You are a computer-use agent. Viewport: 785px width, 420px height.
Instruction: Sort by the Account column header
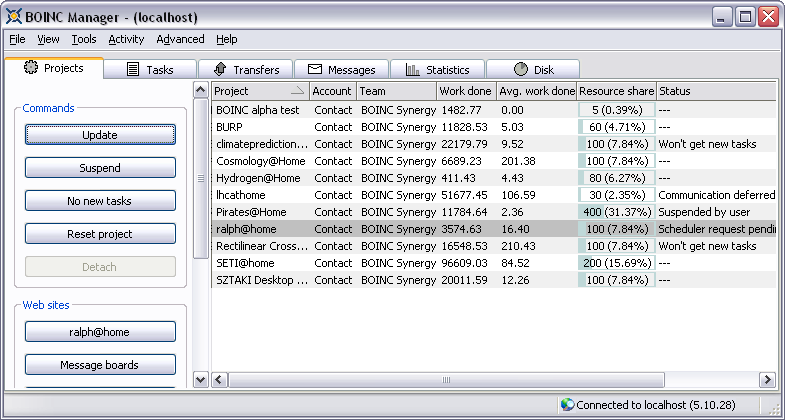[x=333, y=91]
